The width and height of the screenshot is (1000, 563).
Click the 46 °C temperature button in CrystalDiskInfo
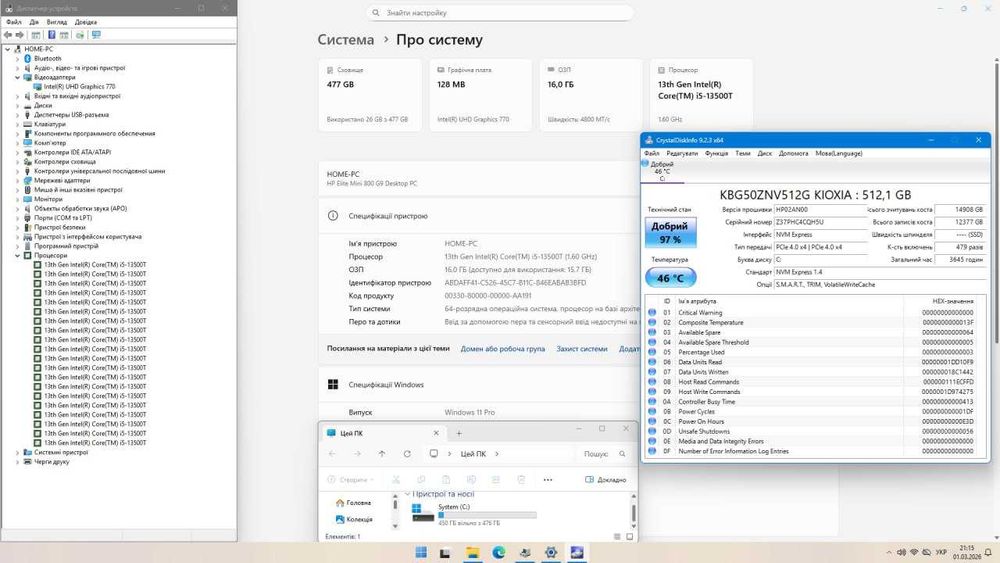(x=670, y=277)
